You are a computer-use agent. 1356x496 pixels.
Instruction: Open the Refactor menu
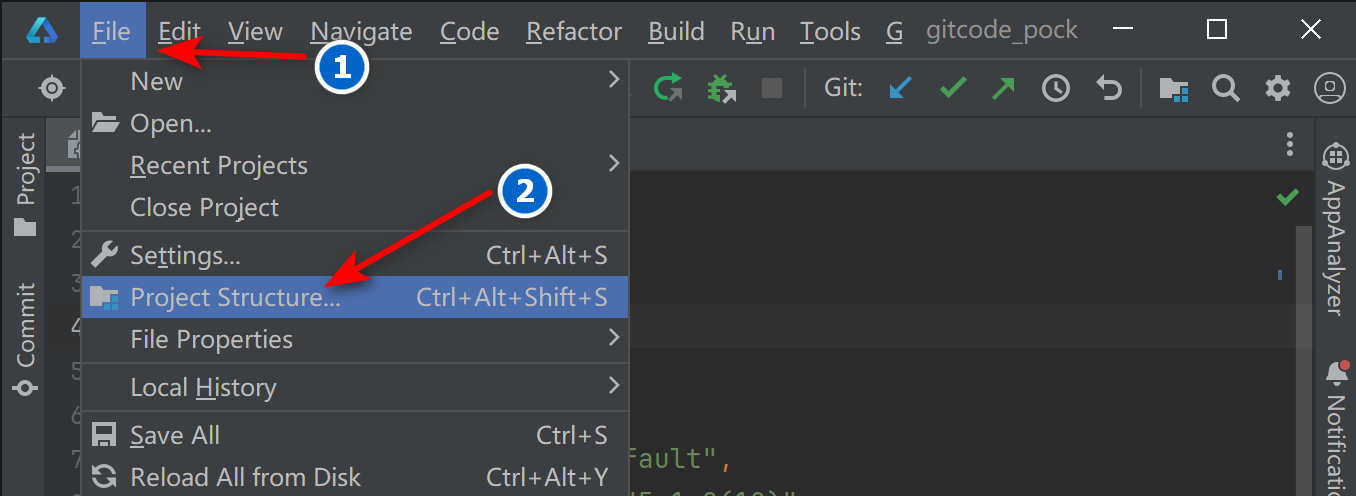[x=573, y=31]
